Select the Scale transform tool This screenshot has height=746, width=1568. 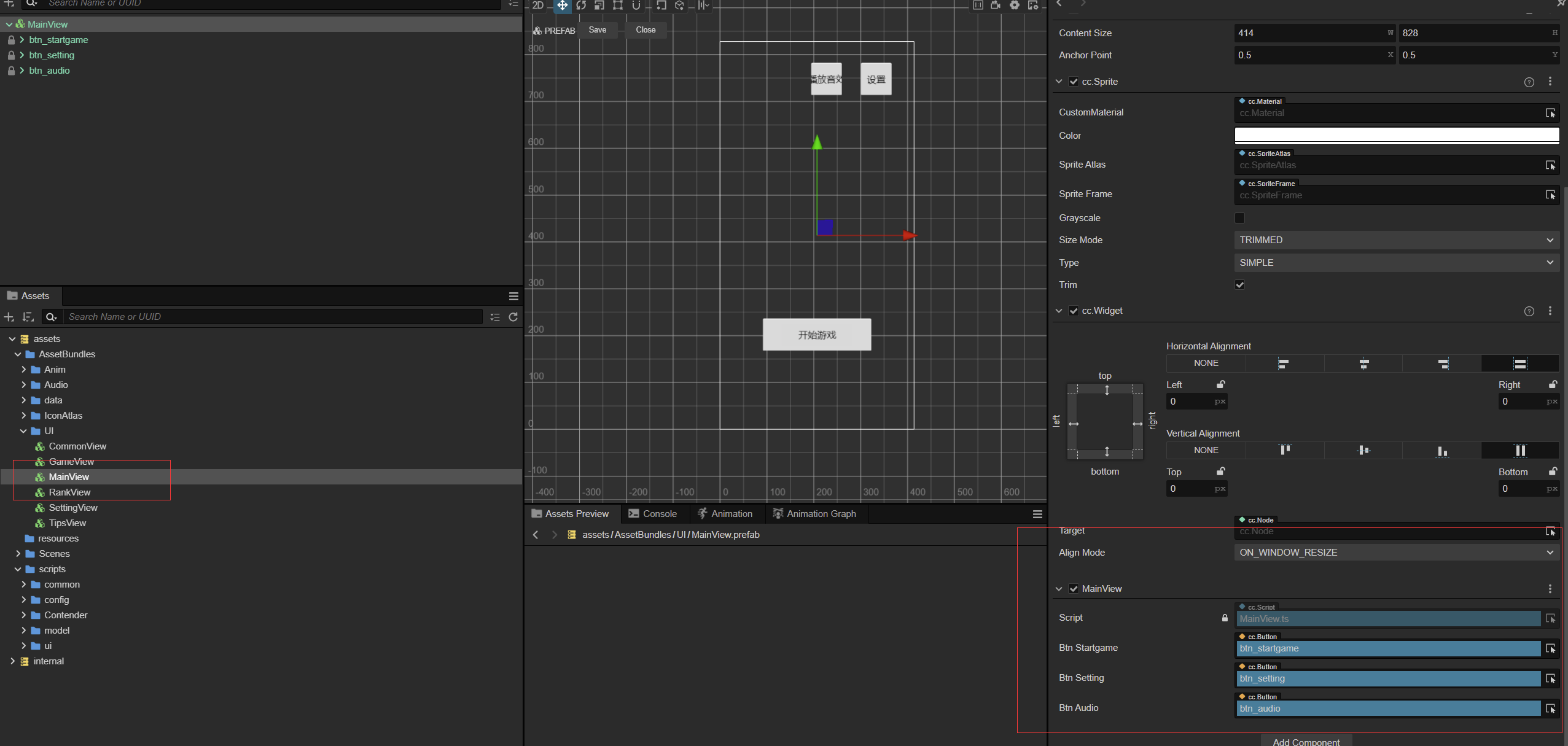[599, 6]
